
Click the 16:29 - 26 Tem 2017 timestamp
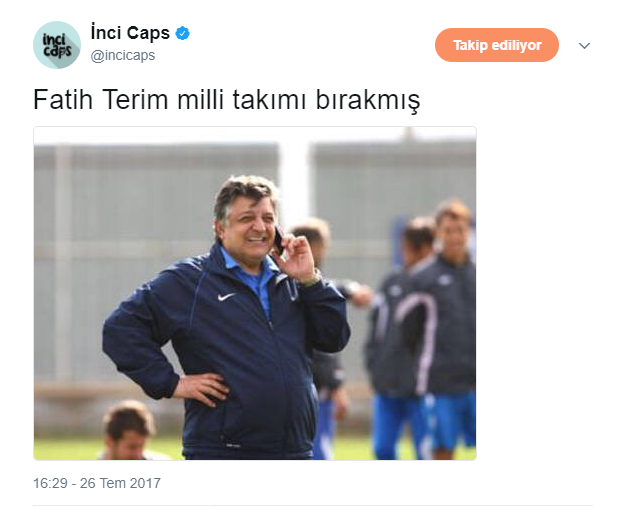(x=97, y=483)
